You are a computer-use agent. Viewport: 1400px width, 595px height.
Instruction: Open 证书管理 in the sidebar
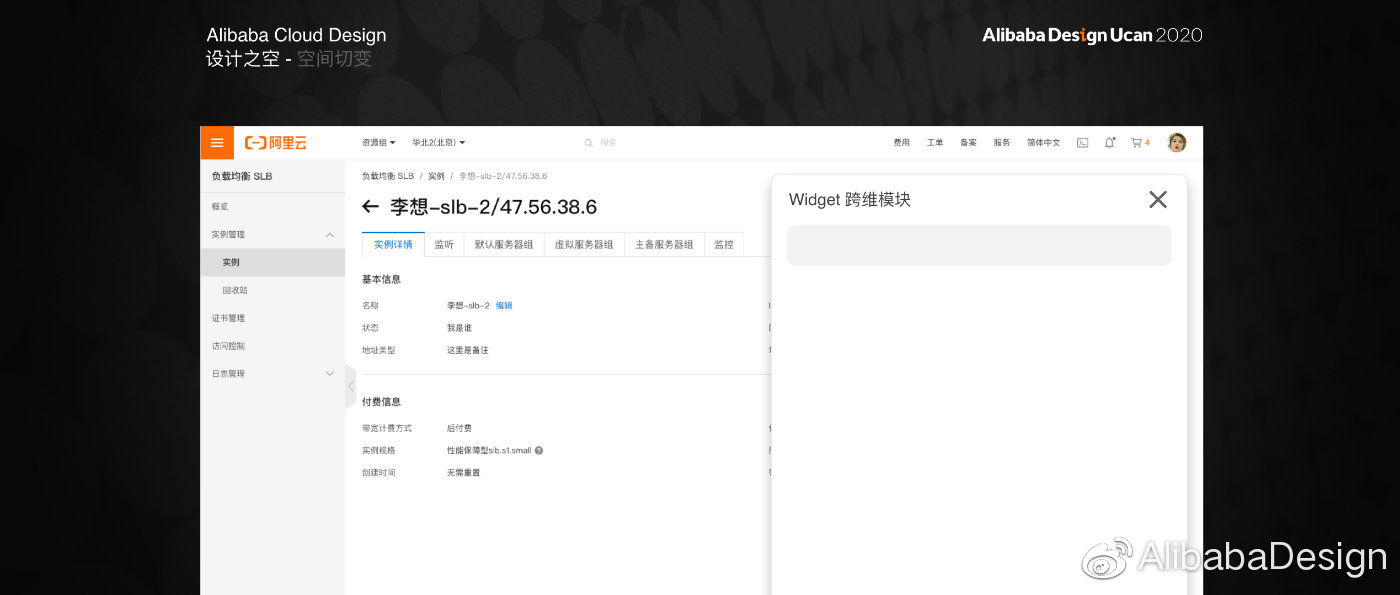(228, 318)
